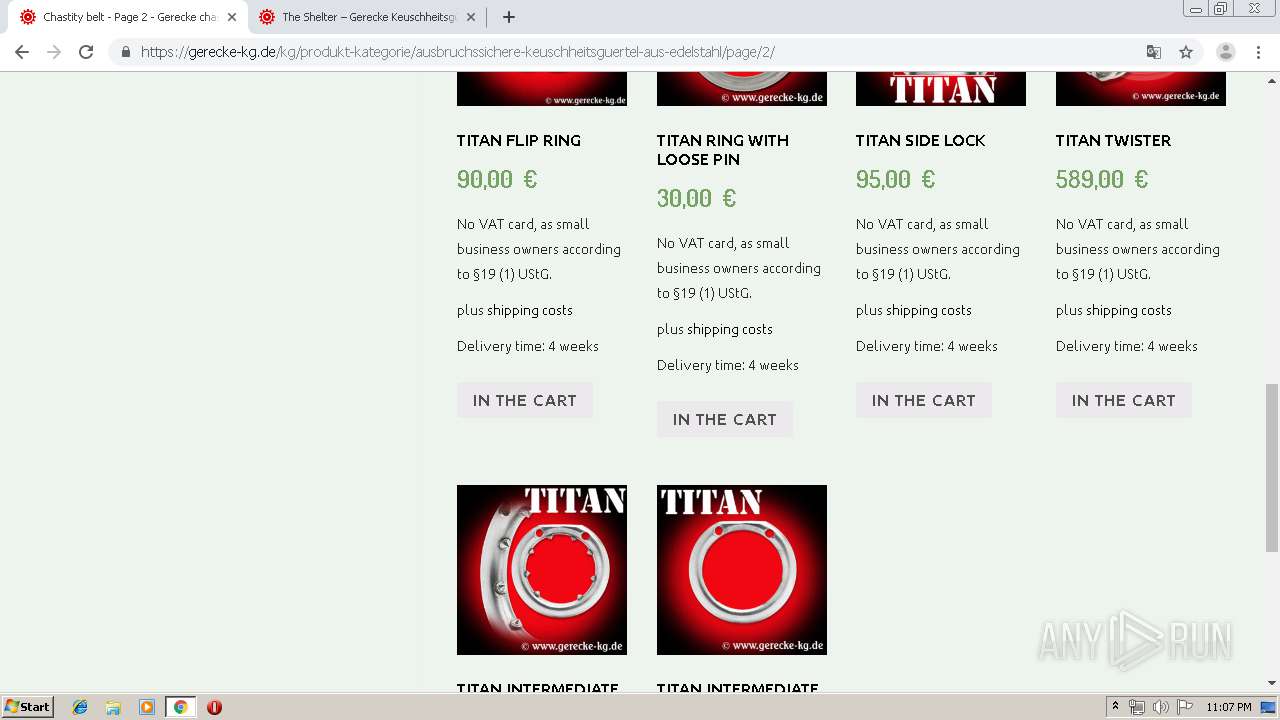Open the Titan Twister product title
1280x720 pixels.
(x=1114, y=141)
